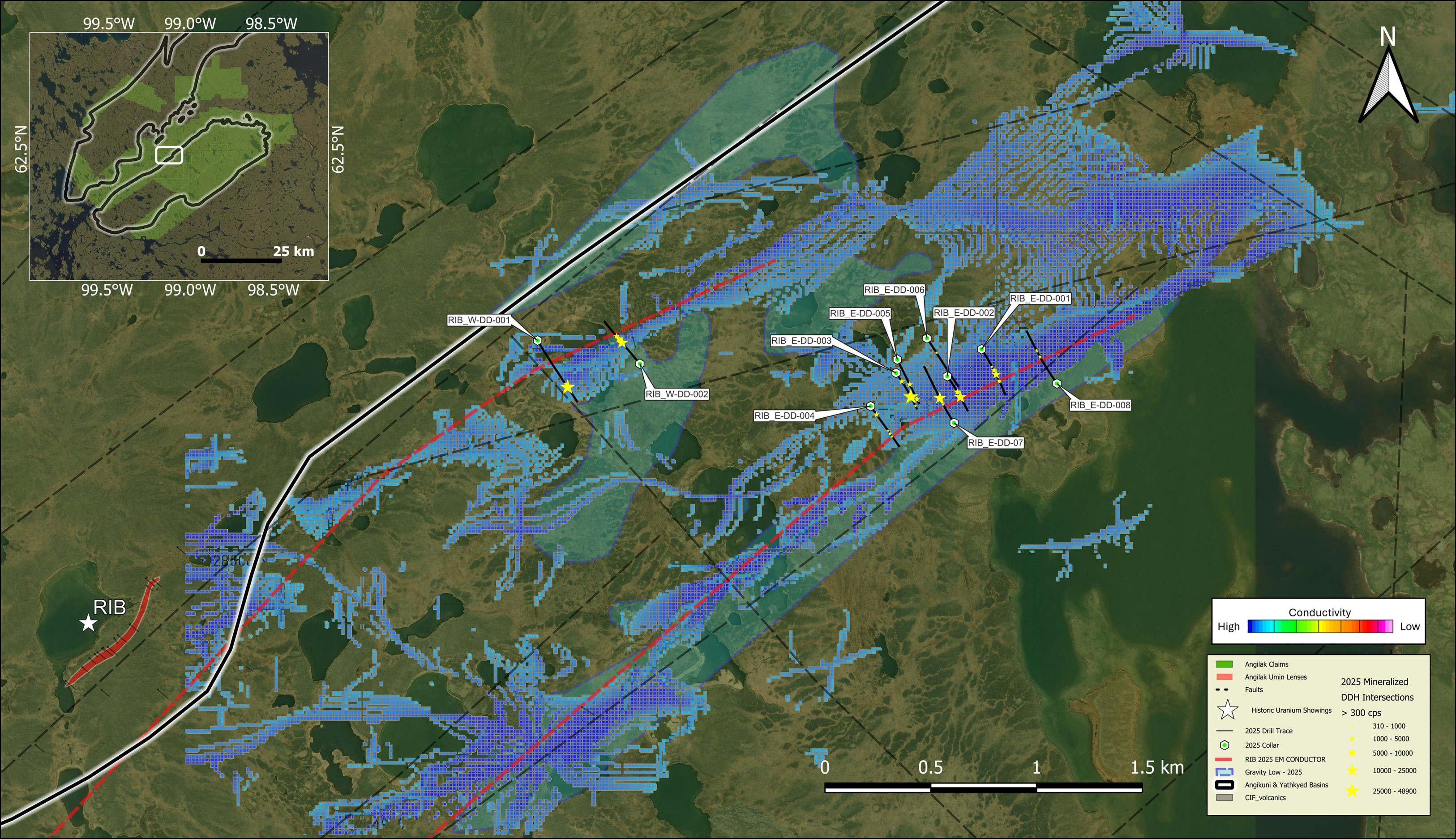Click the RIB_E-DD-008 label
The height and width of the screenshot is (839, 1456).
pyautogui.click(x=1101, y=405)
